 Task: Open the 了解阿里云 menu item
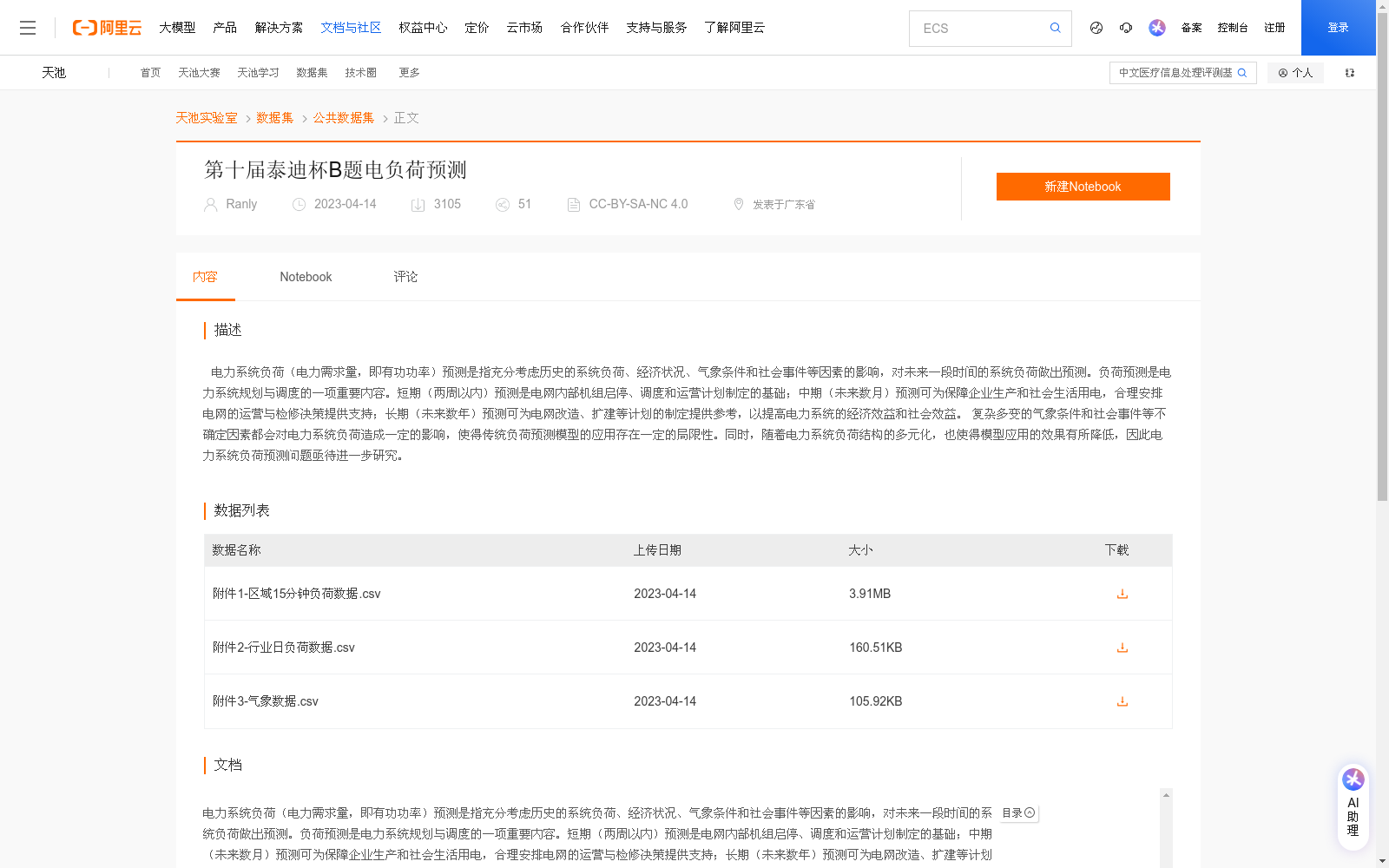point(734,28)
